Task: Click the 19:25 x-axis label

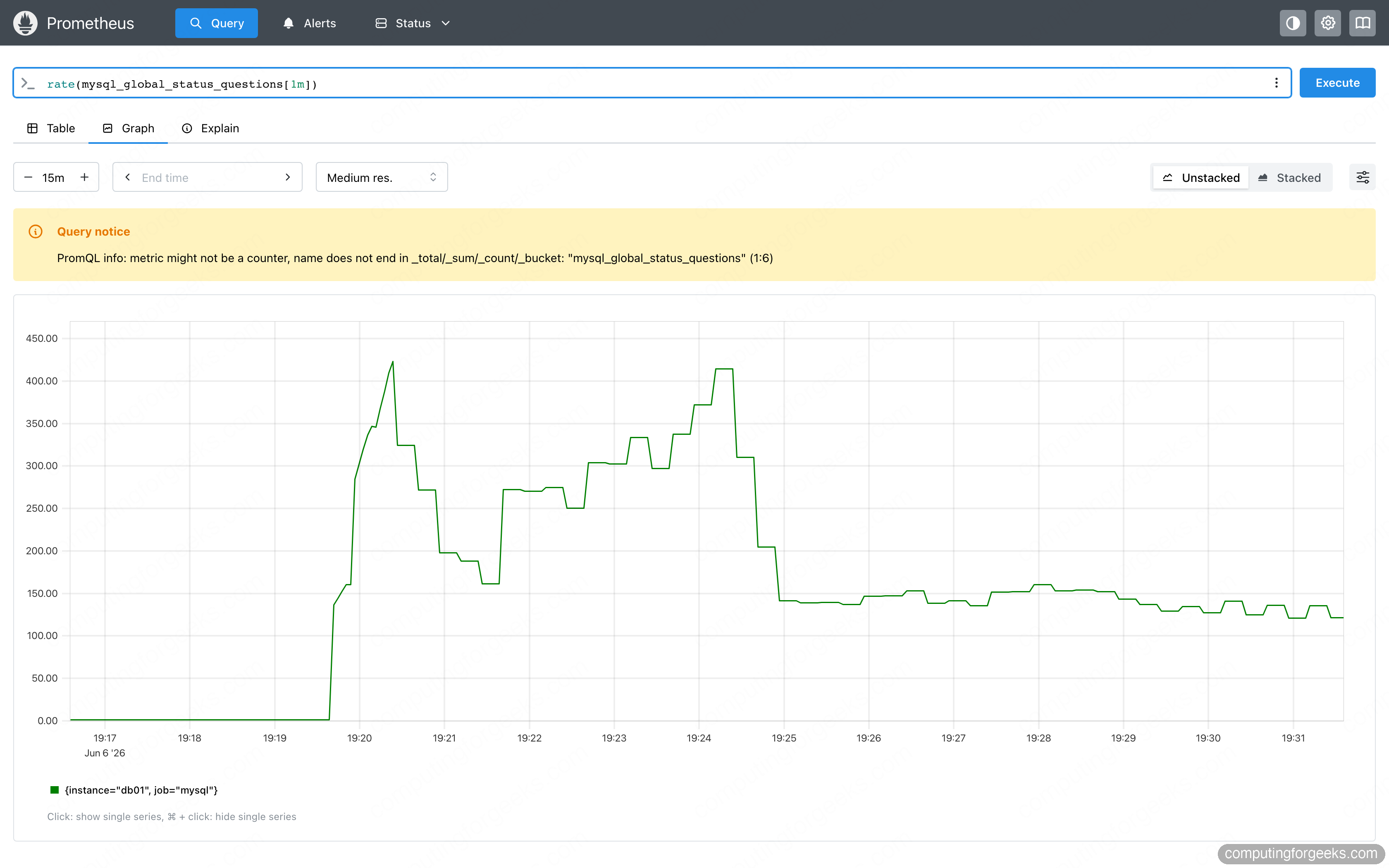Action: pyautogui.click(x=783, y=738)
